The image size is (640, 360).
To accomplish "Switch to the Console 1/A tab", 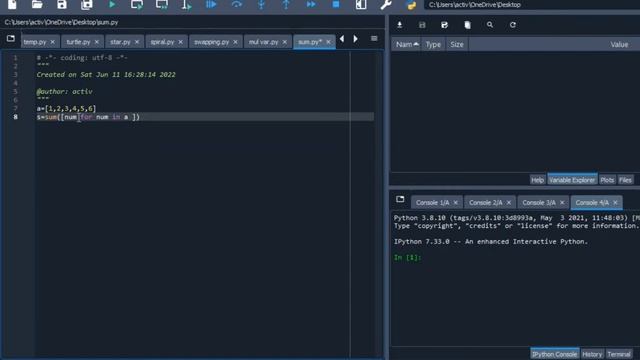I will tap(432, 202).
